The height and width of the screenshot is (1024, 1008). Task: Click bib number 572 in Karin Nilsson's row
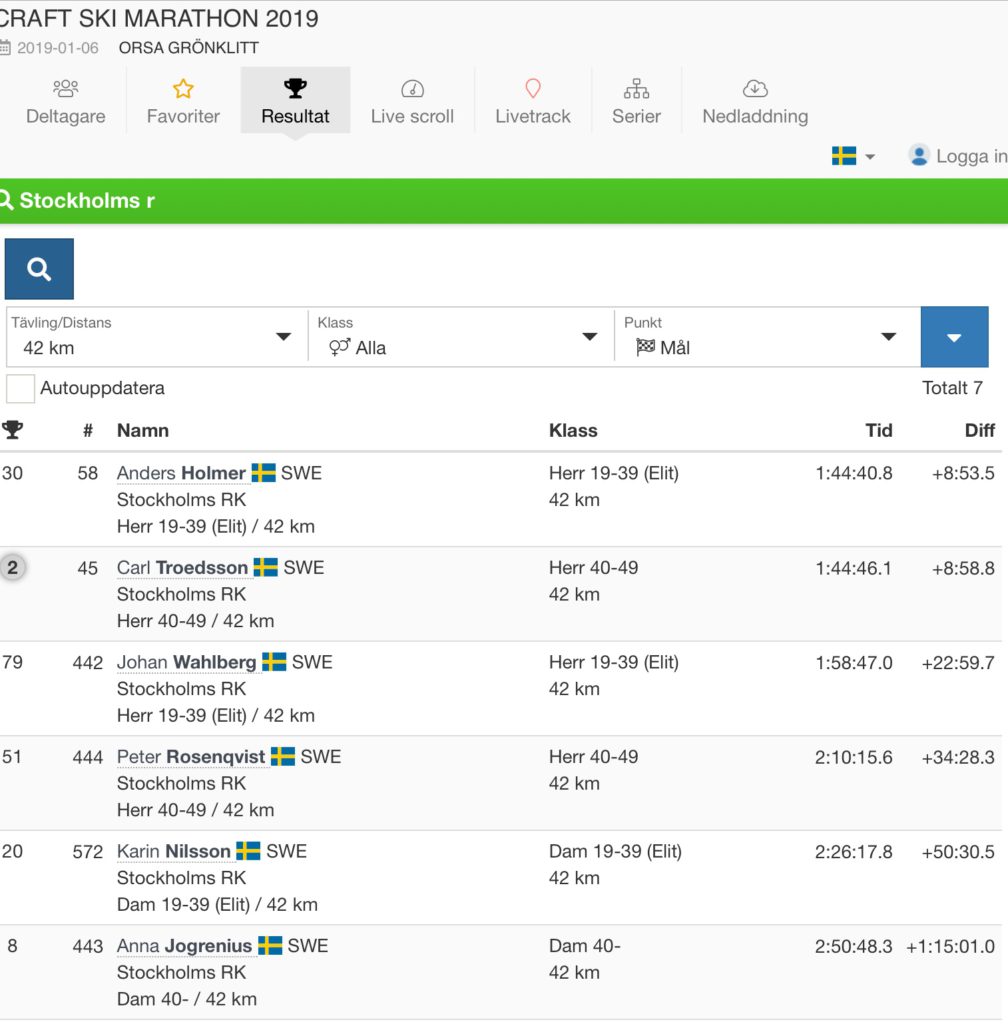pyautogui.click(x=87, y=852)
